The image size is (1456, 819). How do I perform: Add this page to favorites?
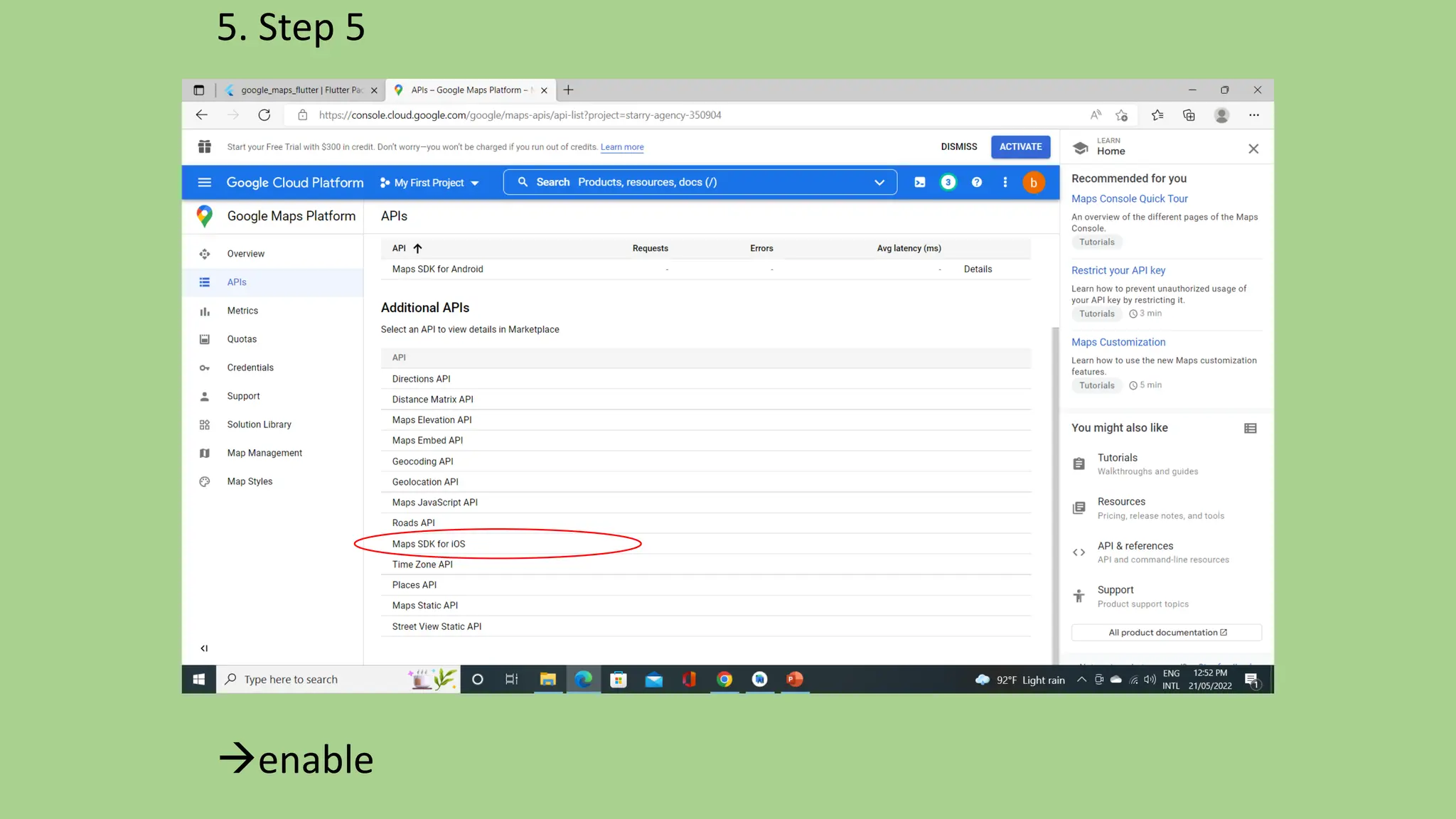click(1122, 115)
